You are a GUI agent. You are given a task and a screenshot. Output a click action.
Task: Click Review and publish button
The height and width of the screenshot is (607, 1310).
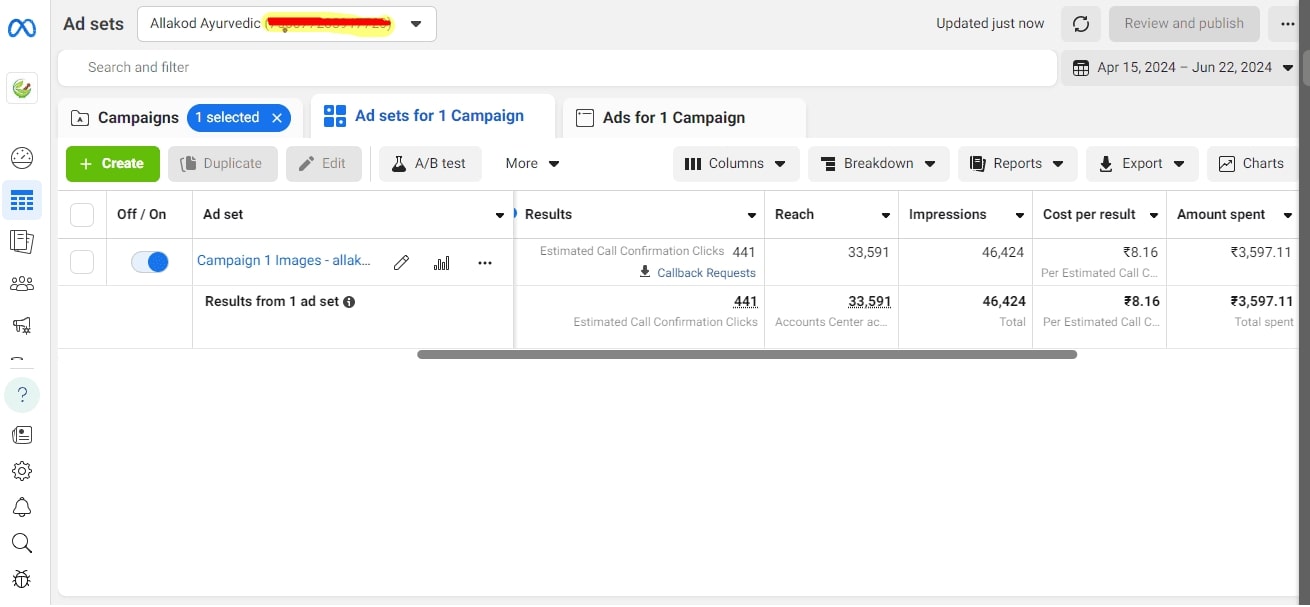[1184, 24]
